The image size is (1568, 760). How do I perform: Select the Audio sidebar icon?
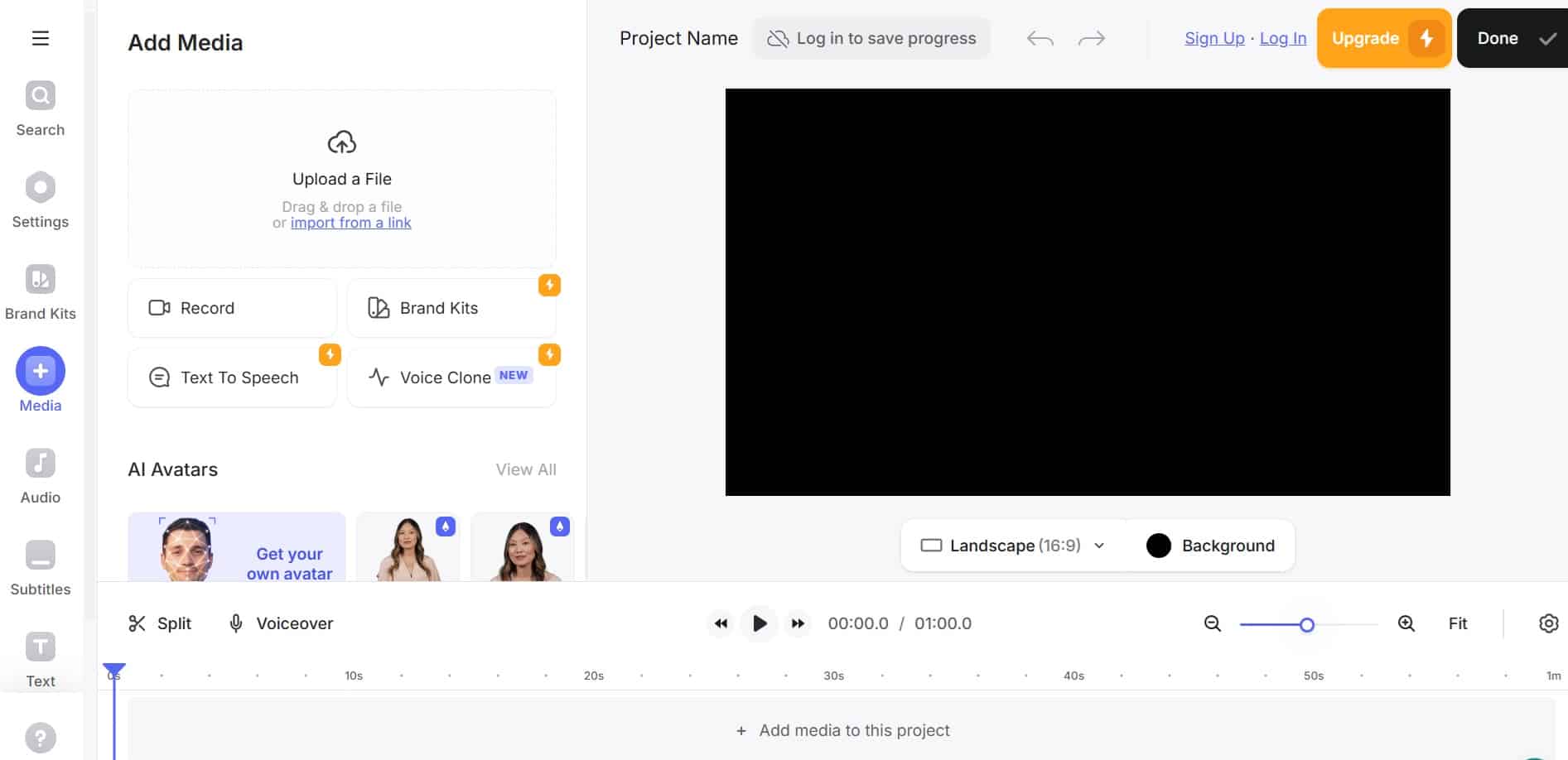tap(40, 464)
